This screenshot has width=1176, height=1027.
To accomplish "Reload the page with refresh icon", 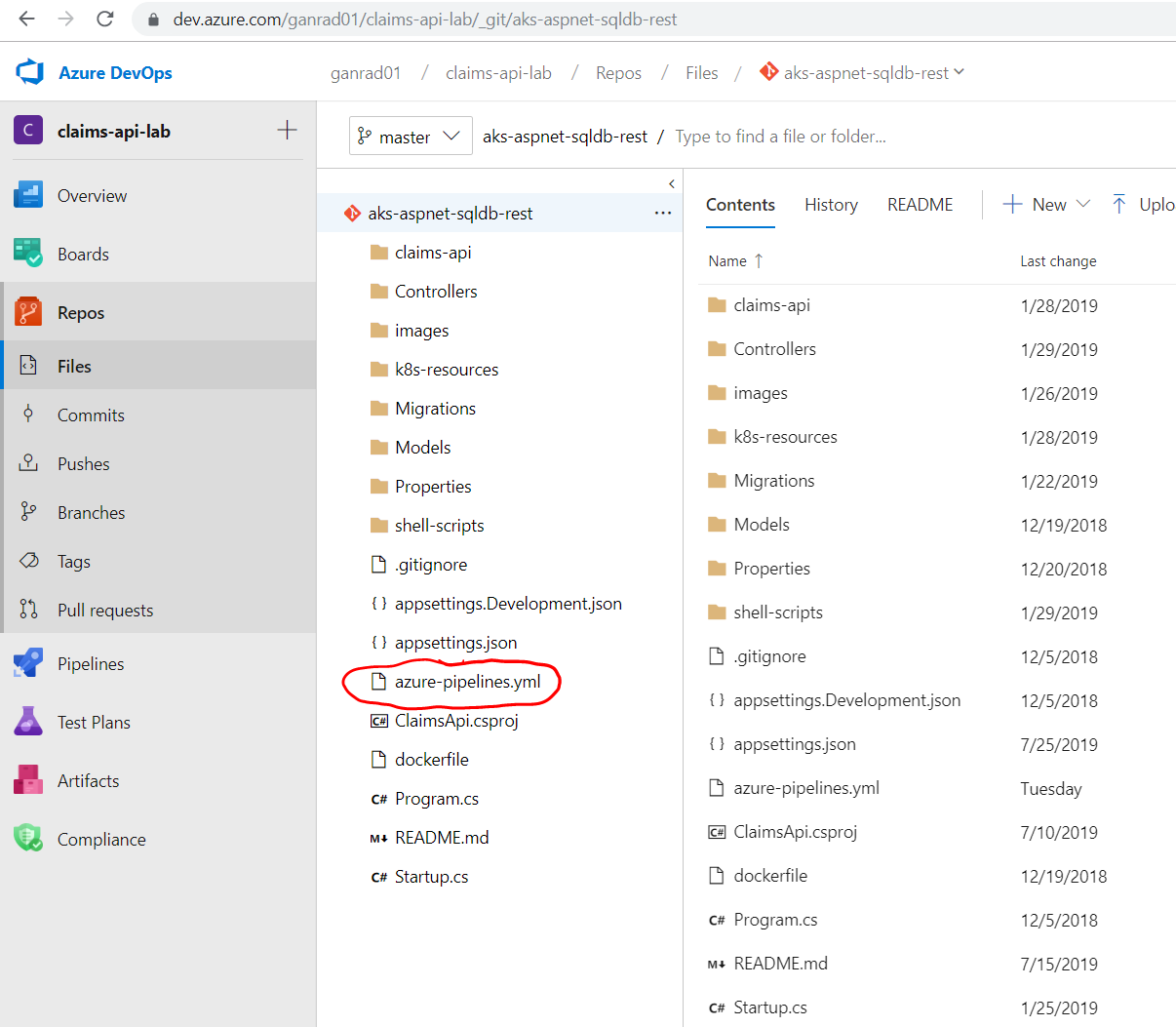I will pyautogui.click(x=104, y=19).
